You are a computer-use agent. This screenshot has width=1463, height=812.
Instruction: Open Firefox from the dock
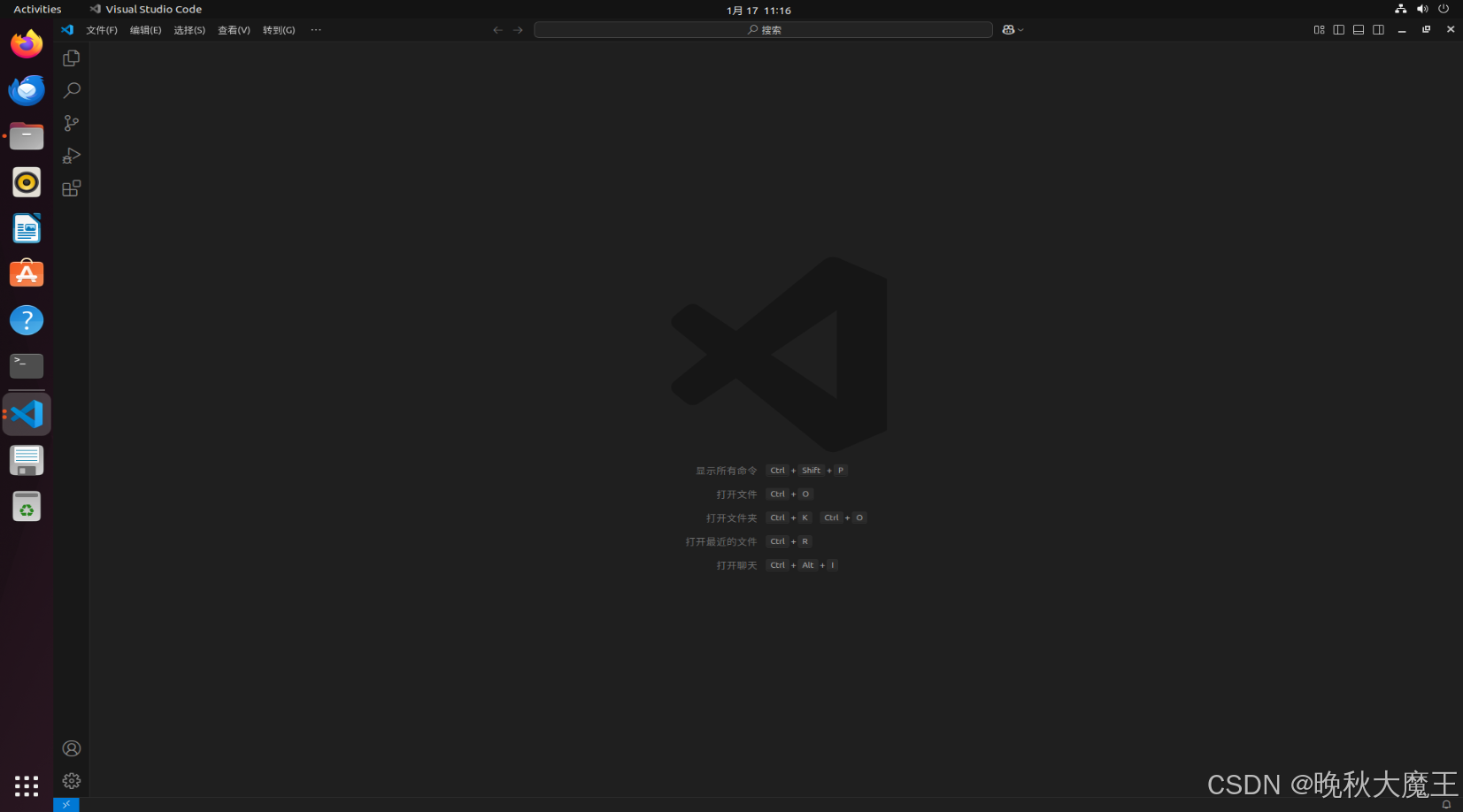(x=27, y=44)
